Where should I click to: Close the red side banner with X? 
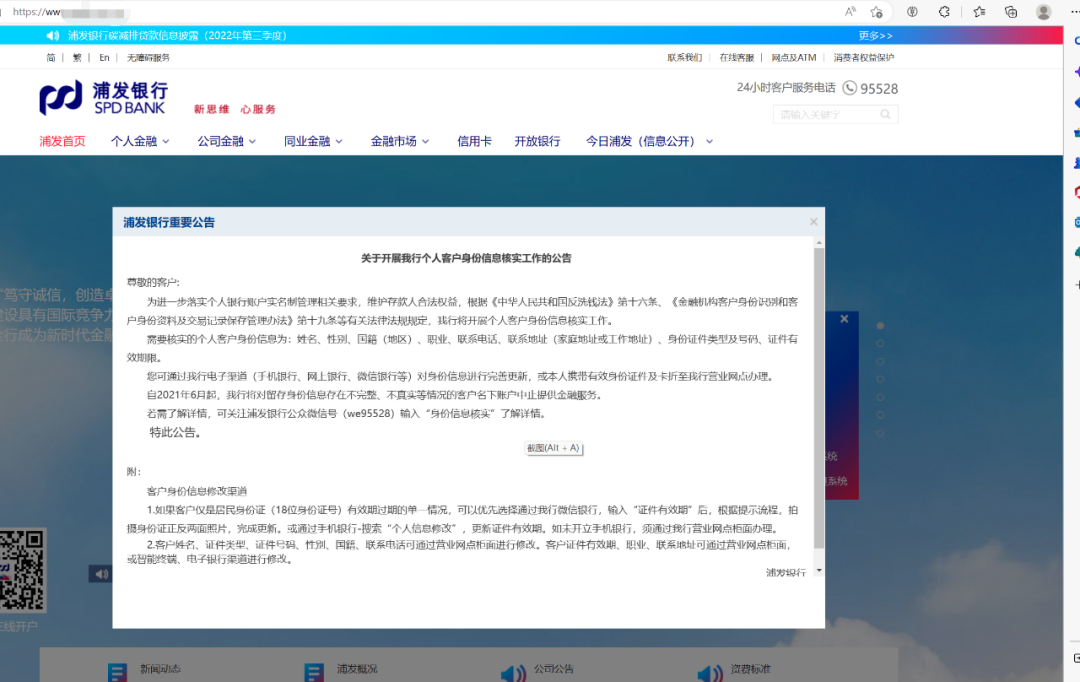pyautogui.click(x=844, y=319)
